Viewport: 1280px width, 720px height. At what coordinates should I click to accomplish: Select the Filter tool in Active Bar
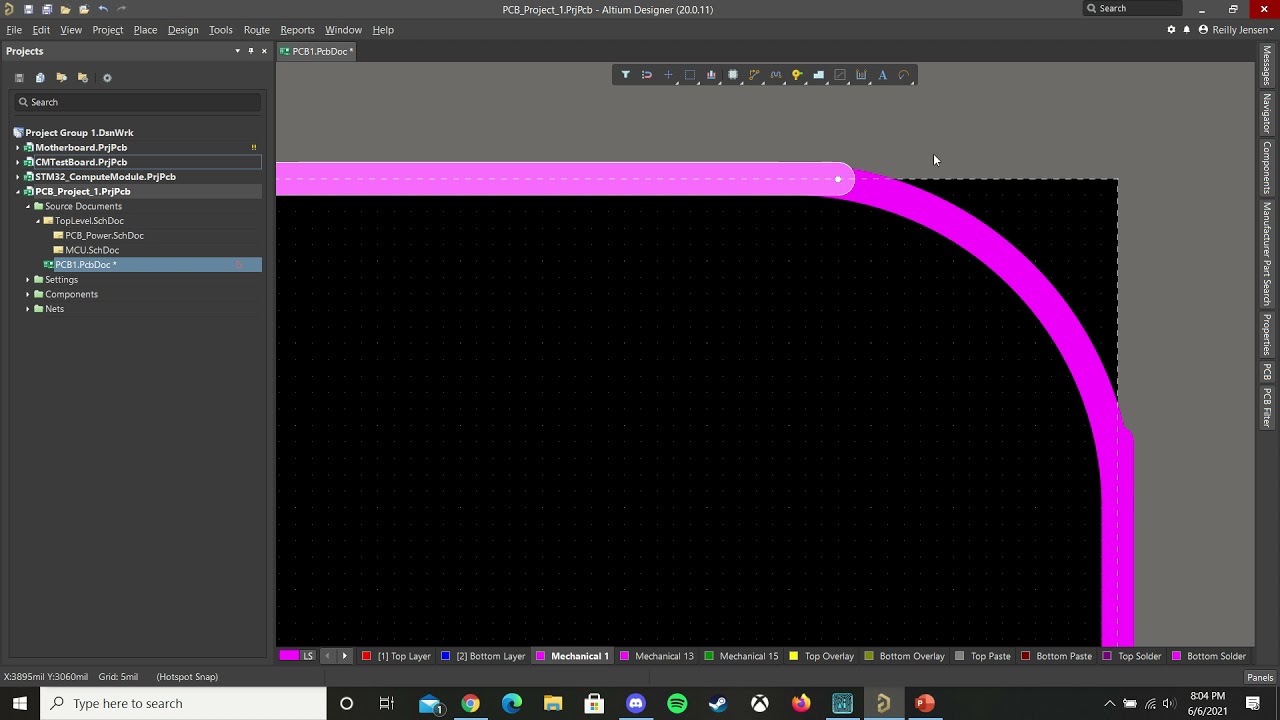point(626,75)
